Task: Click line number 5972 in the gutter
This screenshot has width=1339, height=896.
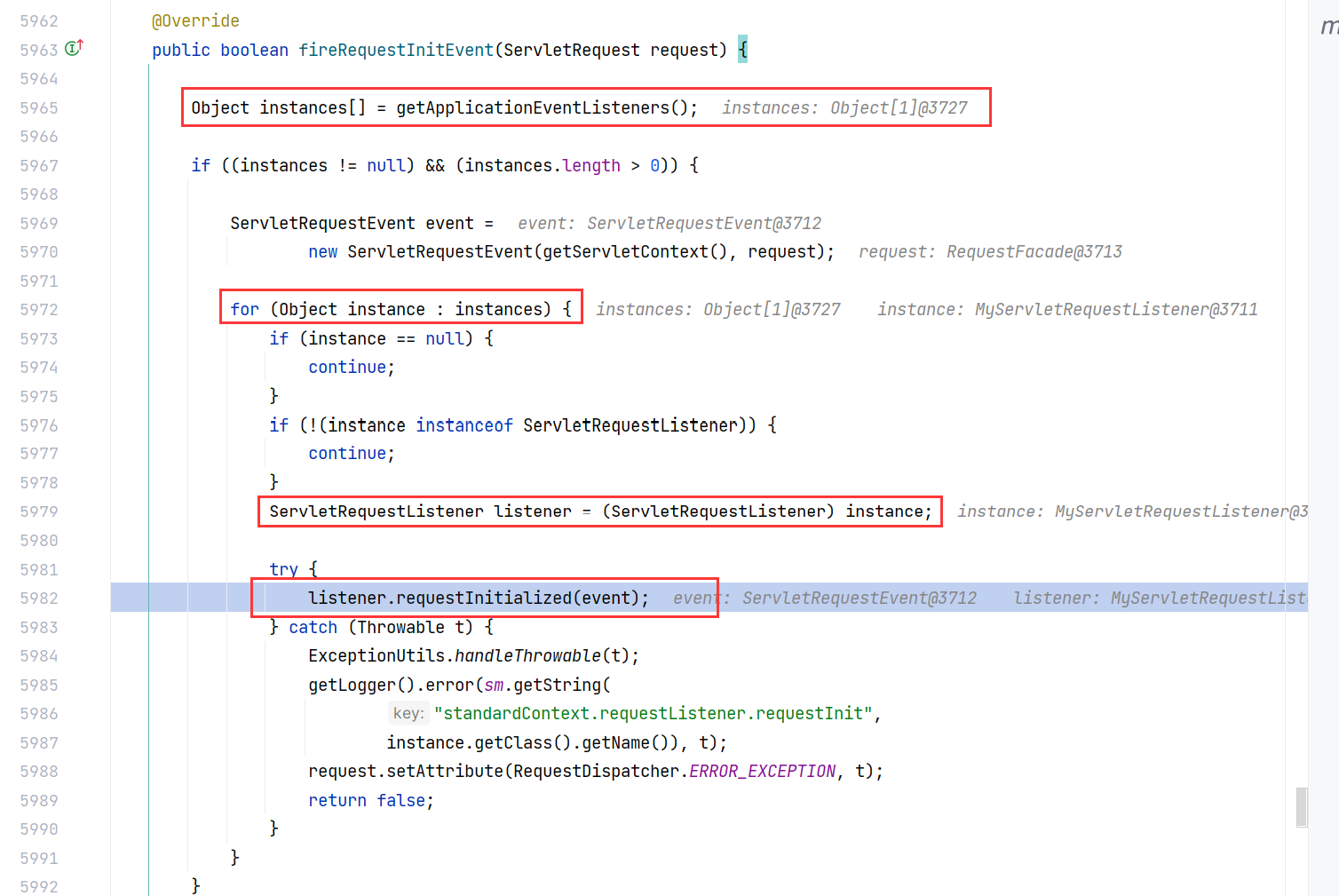Action: coord(39,310)
